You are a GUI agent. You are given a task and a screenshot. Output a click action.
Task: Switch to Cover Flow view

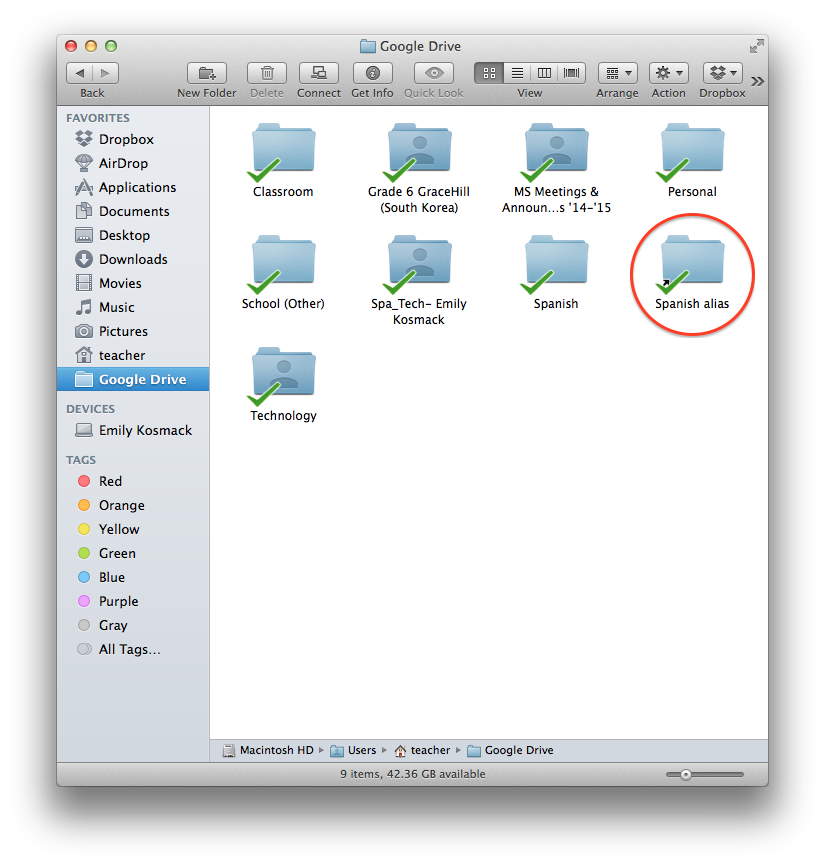pos(572,73)
